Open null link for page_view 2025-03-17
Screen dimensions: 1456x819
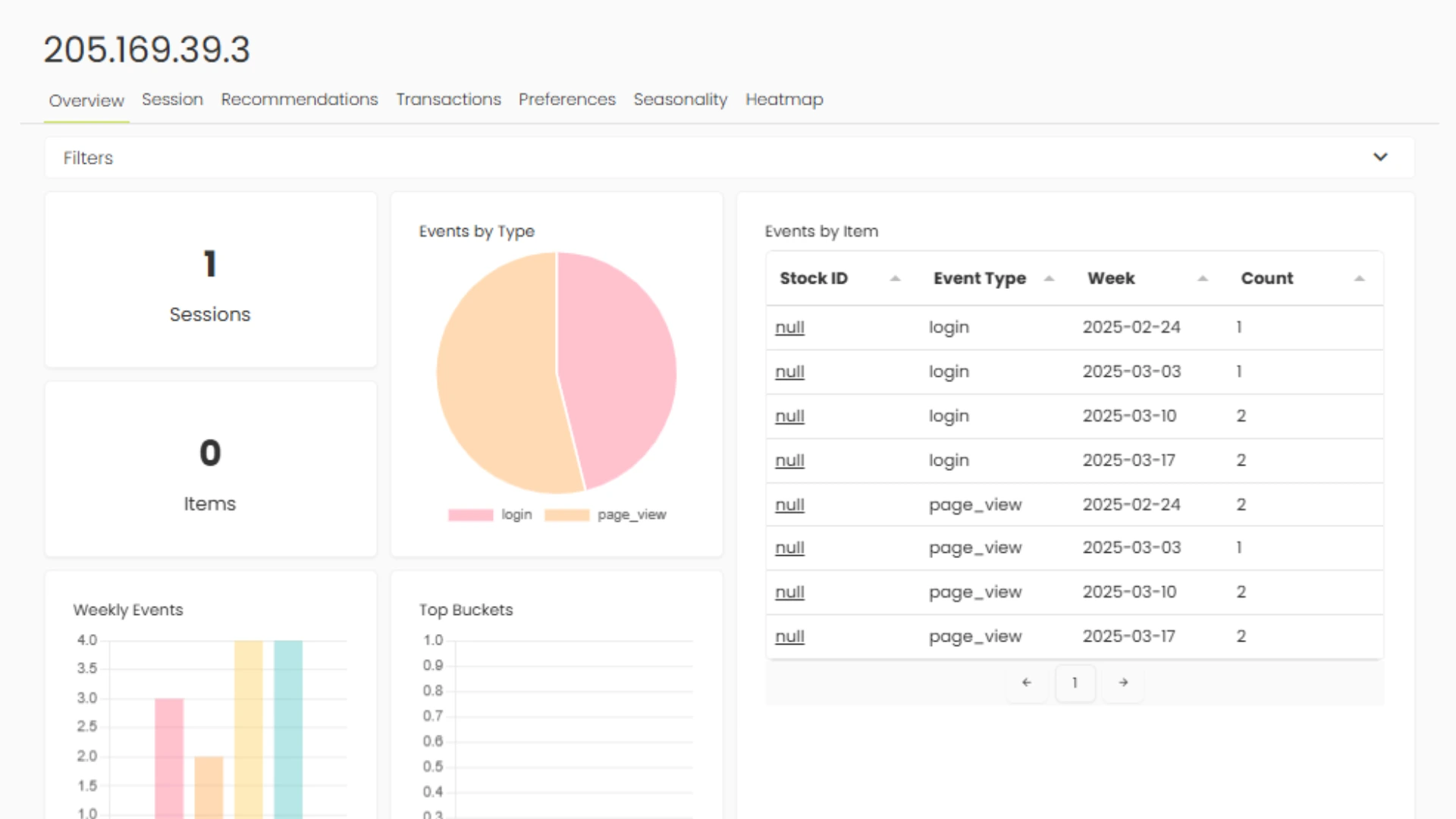tap(789, 637)
